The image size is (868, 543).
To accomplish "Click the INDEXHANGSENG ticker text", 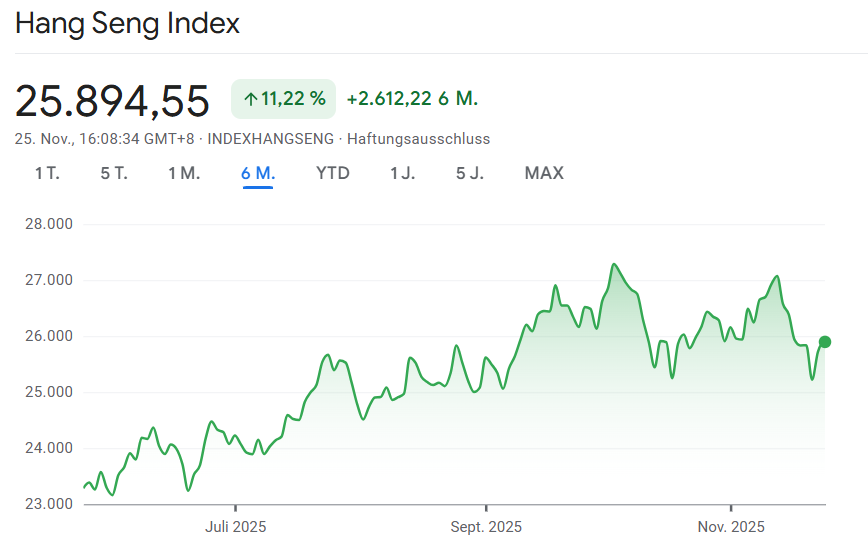I will 270,139.
